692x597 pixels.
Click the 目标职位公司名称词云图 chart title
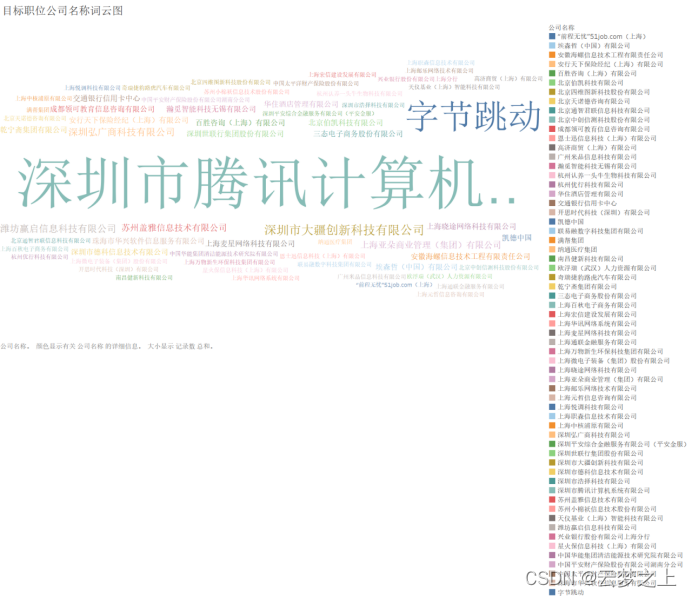point(63,11)
